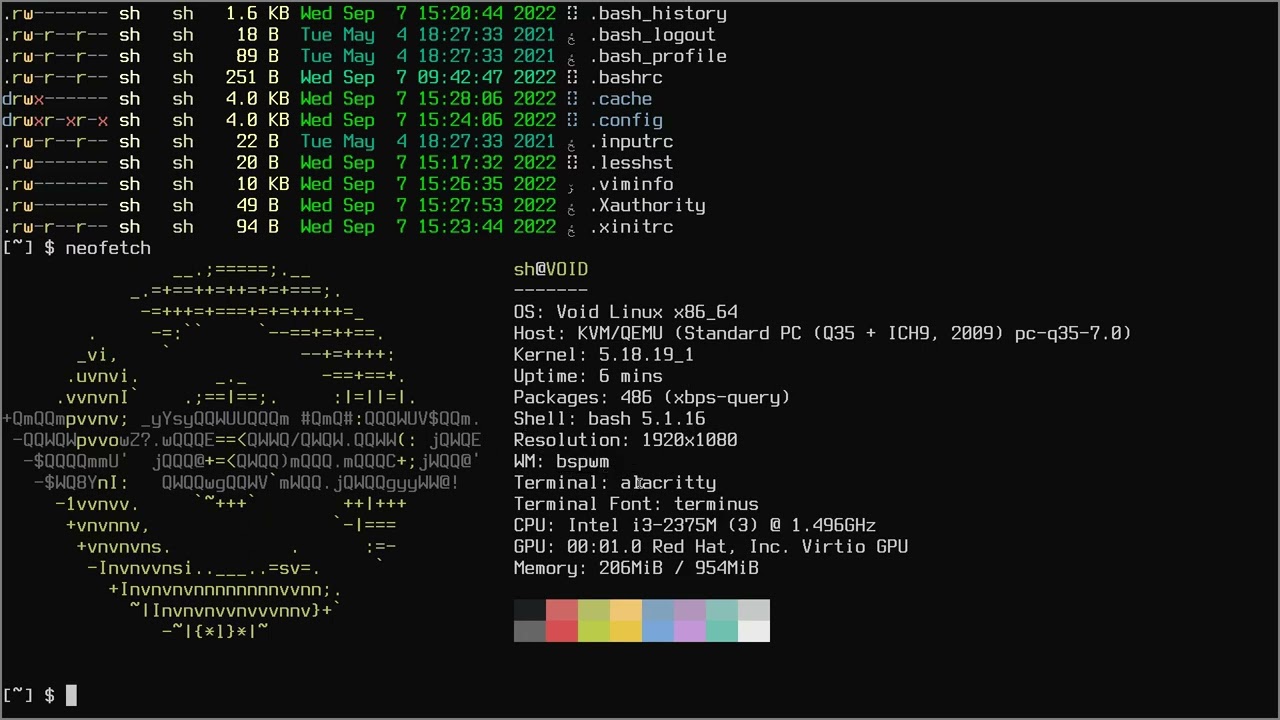Click the dark gray swatch in lower palette row
Screen dimensions: 1280x720
530,631
